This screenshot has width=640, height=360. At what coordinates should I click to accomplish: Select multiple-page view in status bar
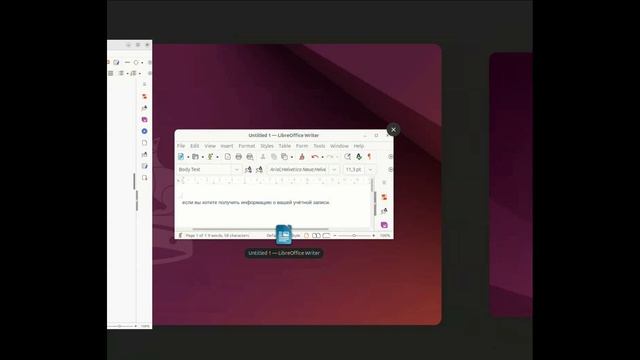[x=316, y=236]
